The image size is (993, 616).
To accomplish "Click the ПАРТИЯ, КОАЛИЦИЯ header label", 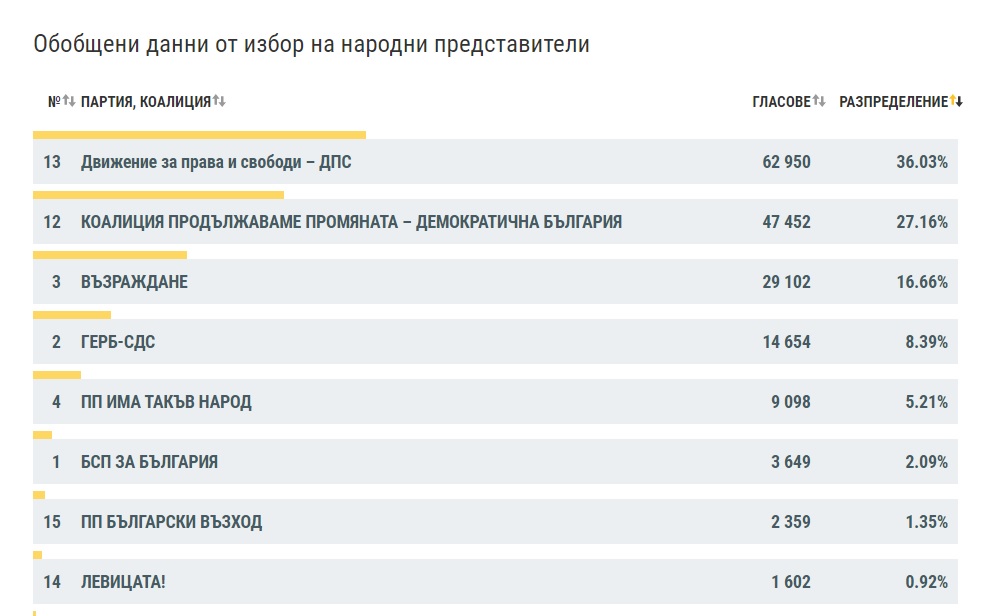I will [146, 102].
